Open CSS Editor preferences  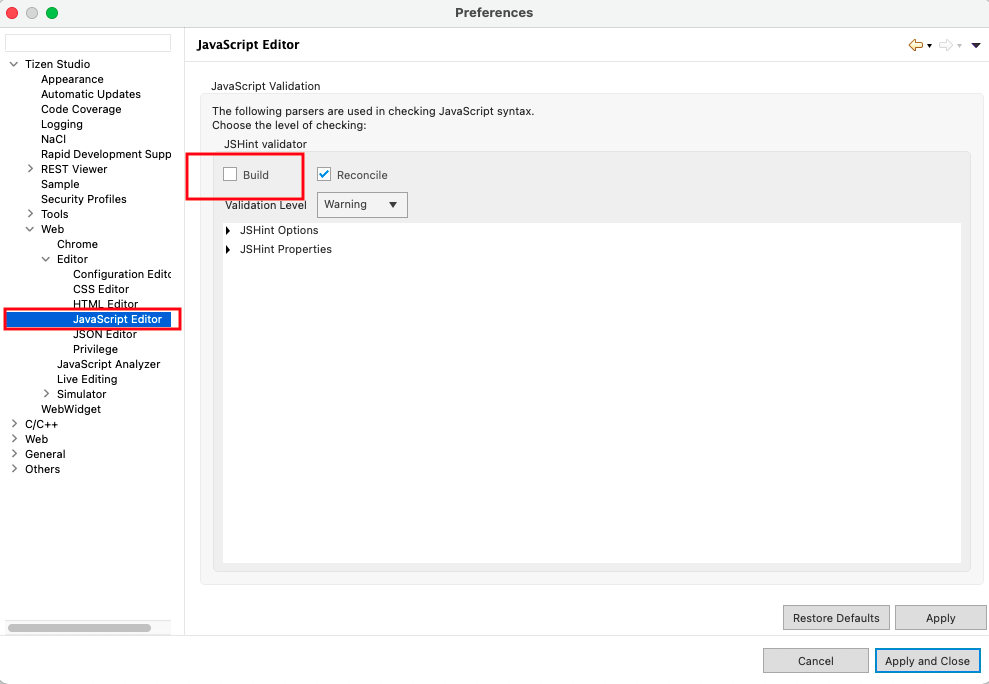101,289
